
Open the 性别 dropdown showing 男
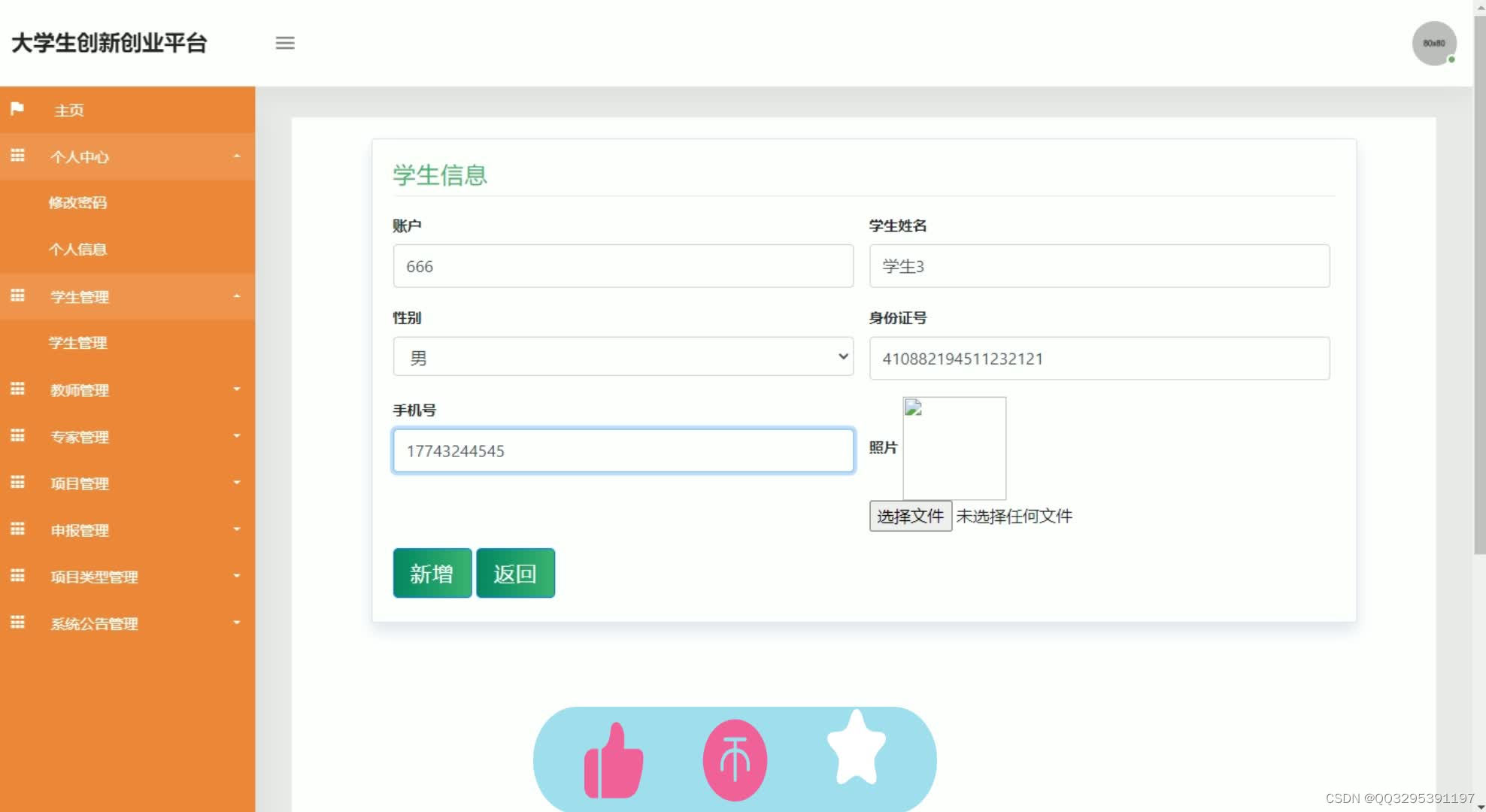click(623, 356)
